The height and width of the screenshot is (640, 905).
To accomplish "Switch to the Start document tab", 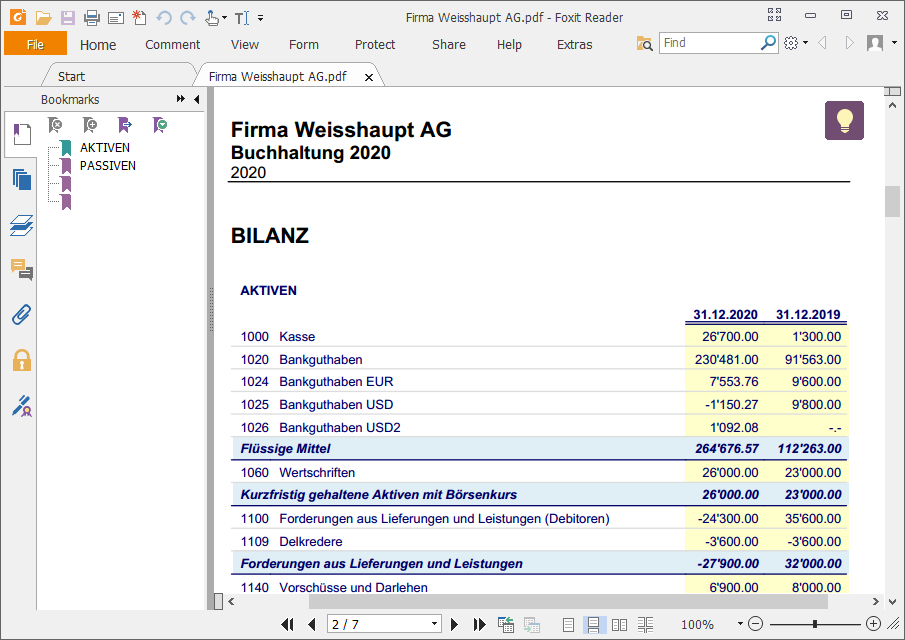I will [x=71, y=76].
